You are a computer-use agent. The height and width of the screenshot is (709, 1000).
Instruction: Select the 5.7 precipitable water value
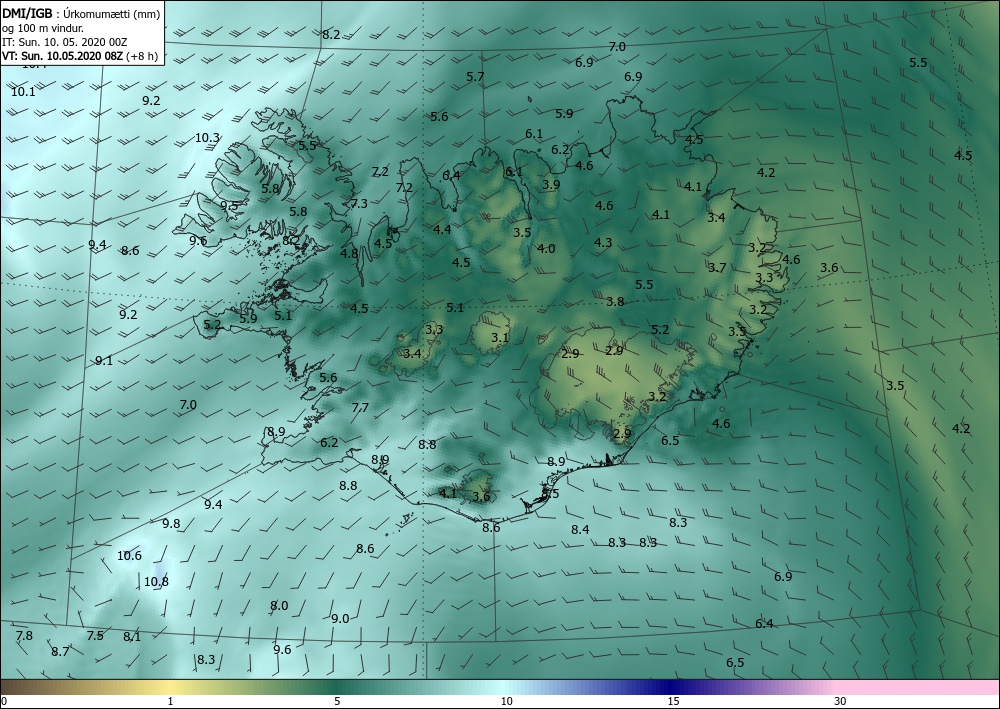pos(475,77)
